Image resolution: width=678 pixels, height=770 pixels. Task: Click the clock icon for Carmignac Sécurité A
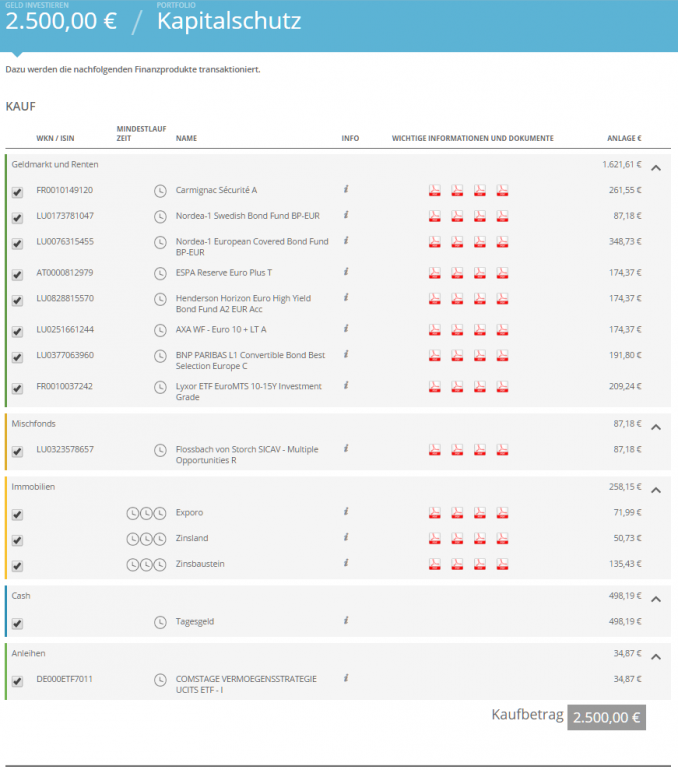[160, 191]
